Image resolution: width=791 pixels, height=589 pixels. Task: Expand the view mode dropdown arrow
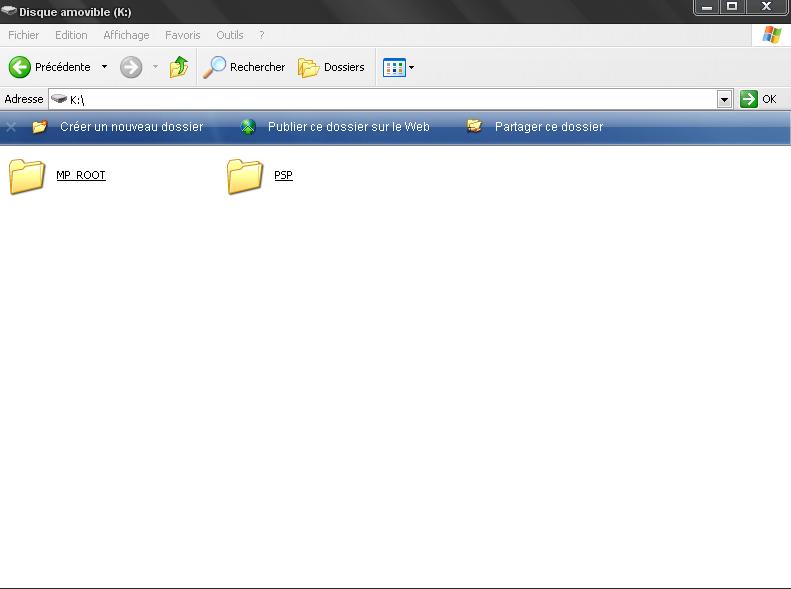pos(412,67)
